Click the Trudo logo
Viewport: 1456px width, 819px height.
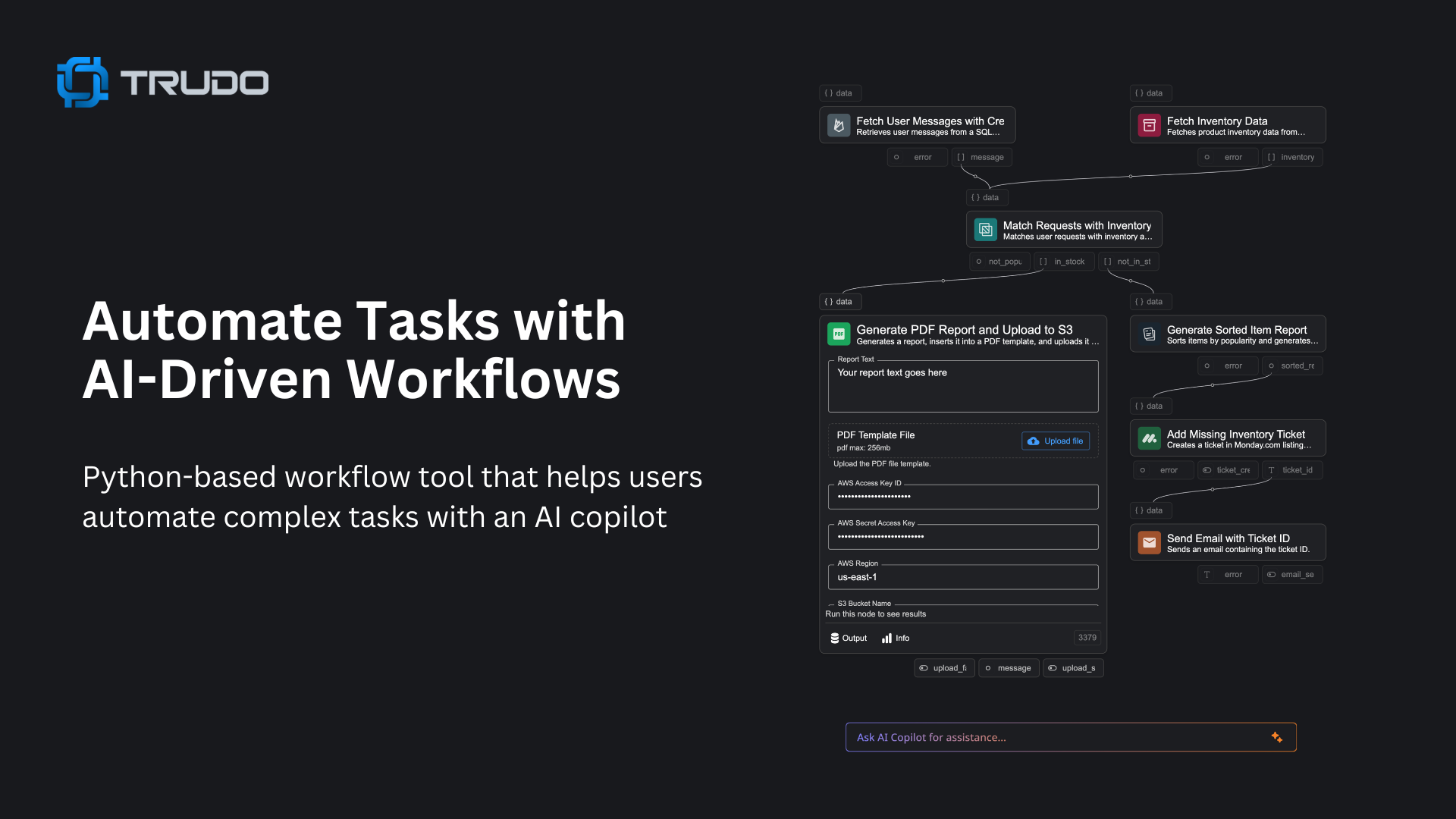coord(162,81)
